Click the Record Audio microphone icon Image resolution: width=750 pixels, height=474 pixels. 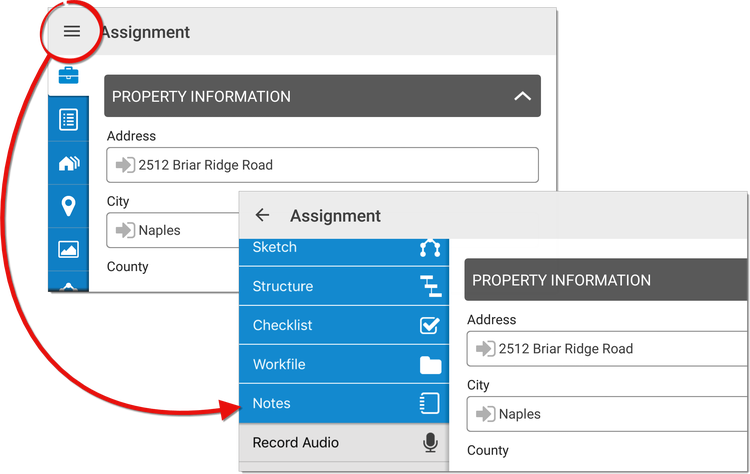point(430,442)
